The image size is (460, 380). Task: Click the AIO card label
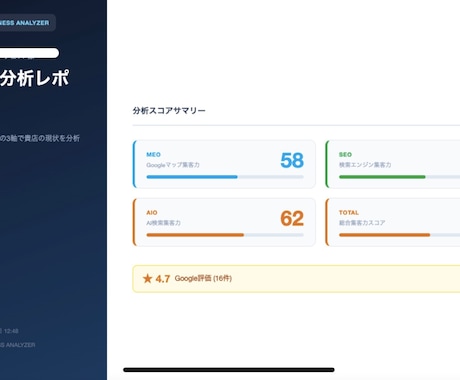[x=152, y=213]
